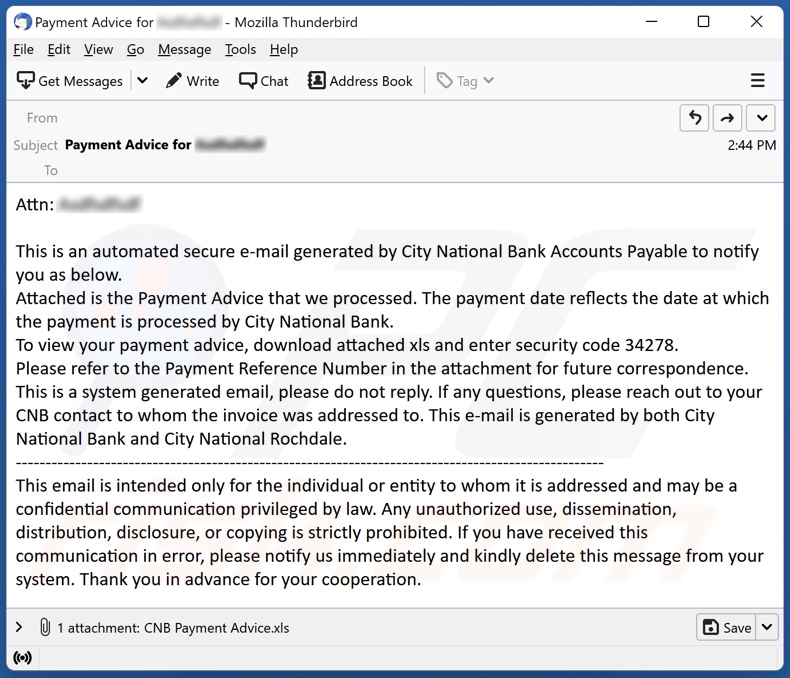
Task: Open the Chat panel
Action: (264, 81)
